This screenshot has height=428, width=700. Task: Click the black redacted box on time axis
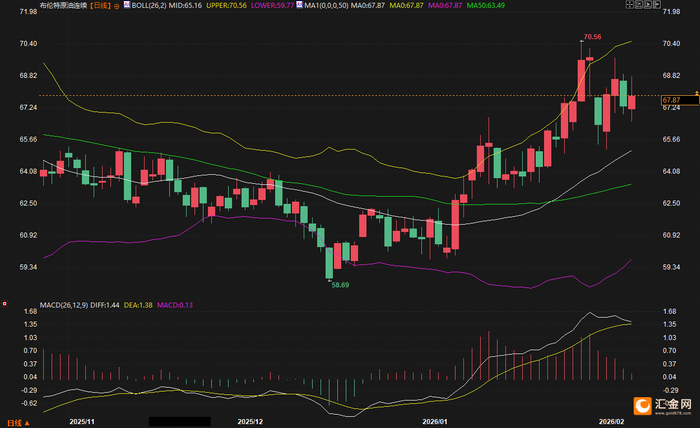tap(179, 422)
